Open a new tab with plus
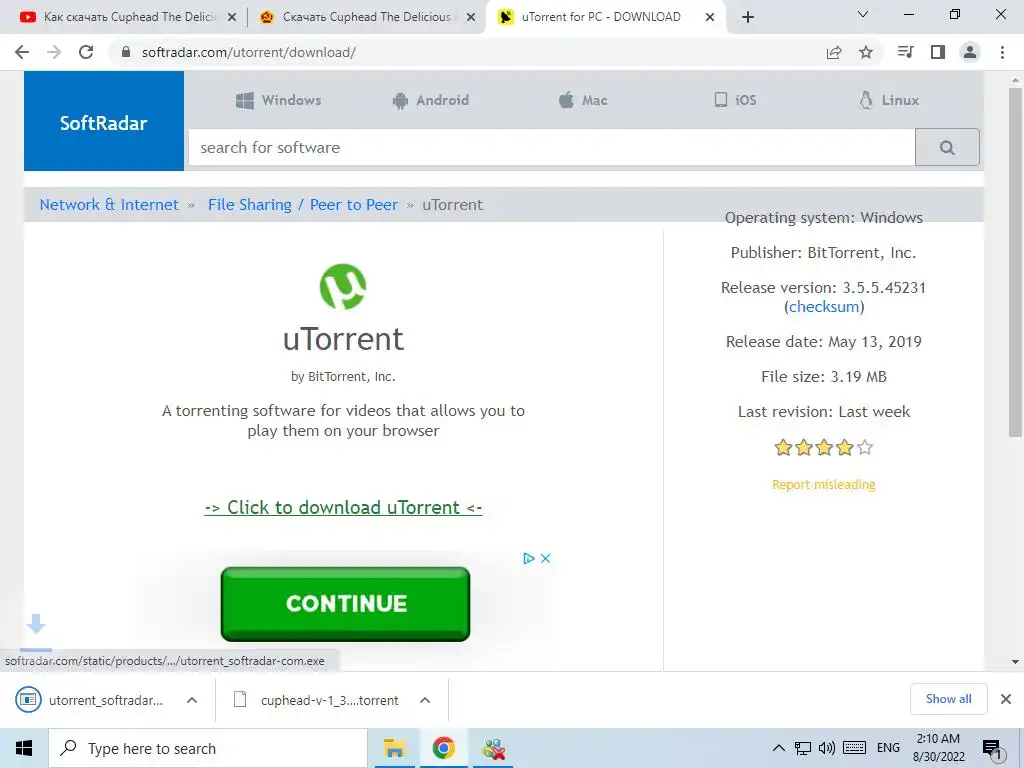 (748, 17)
